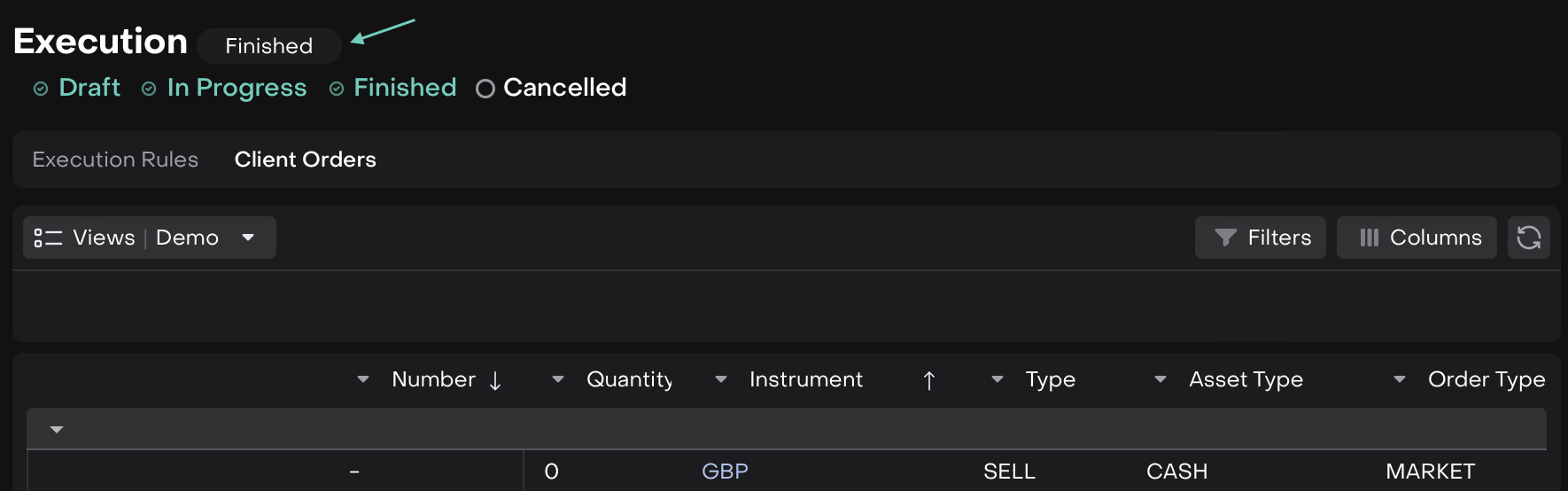
Task: Click the Order Type column header
Action: click(1486, 379)
